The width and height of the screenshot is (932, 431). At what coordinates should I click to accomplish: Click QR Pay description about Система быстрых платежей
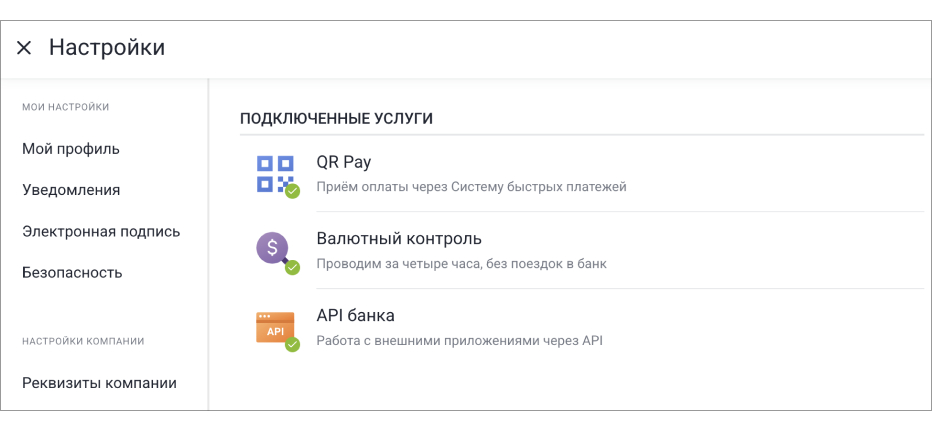point(471,187)
